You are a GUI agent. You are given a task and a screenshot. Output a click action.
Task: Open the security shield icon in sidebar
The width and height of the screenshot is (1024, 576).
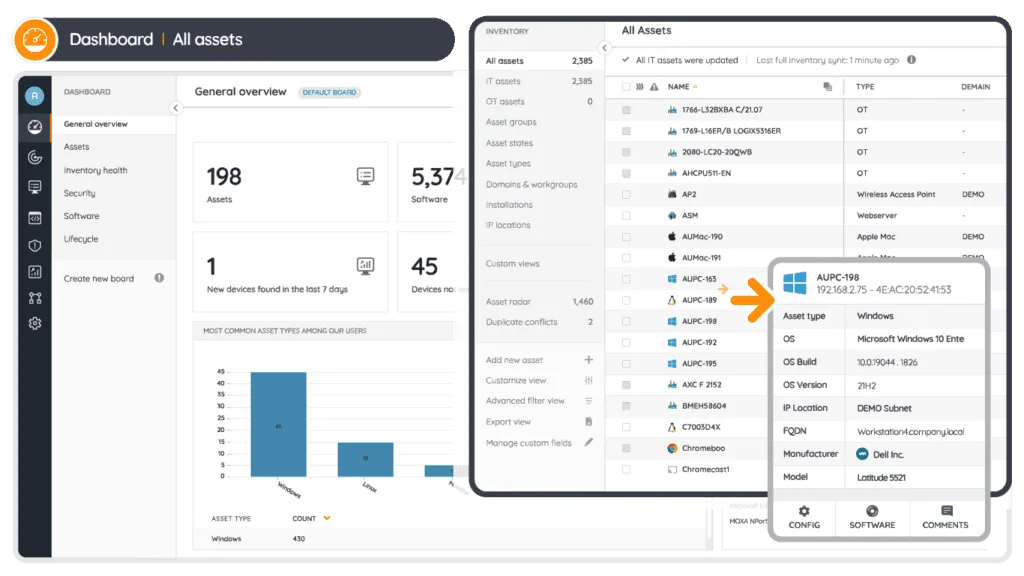[35, 245]
